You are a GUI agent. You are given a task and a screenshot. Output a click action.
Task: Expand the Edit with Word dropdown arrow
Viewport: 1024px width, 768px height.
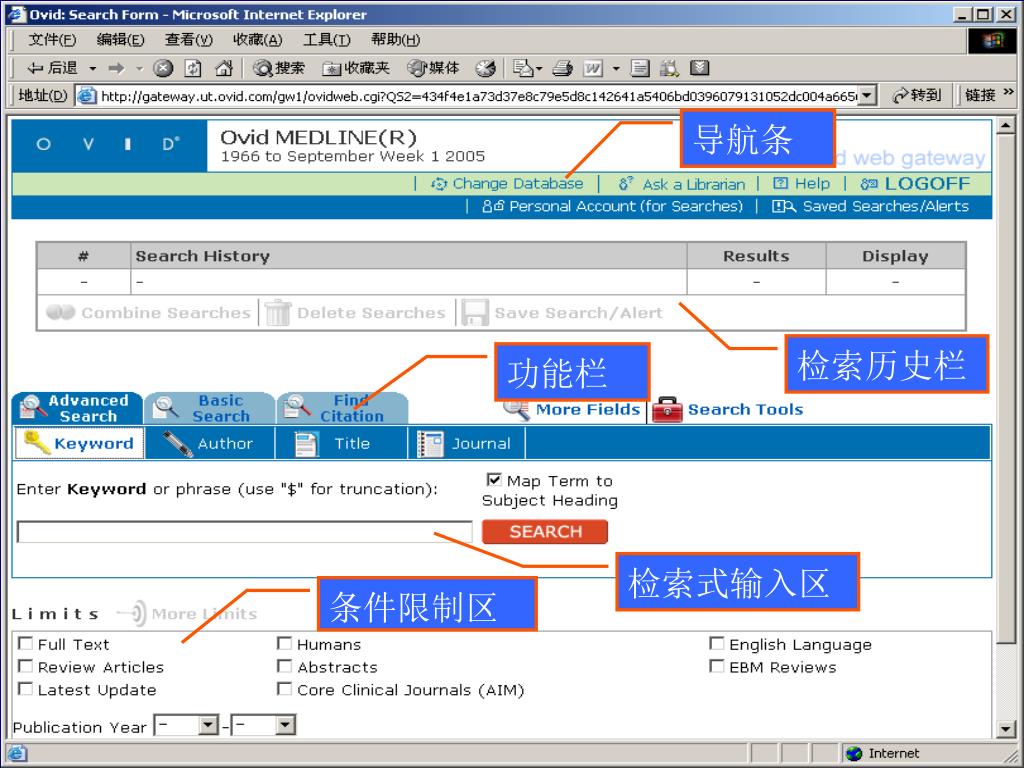click(x=616, y=69)
